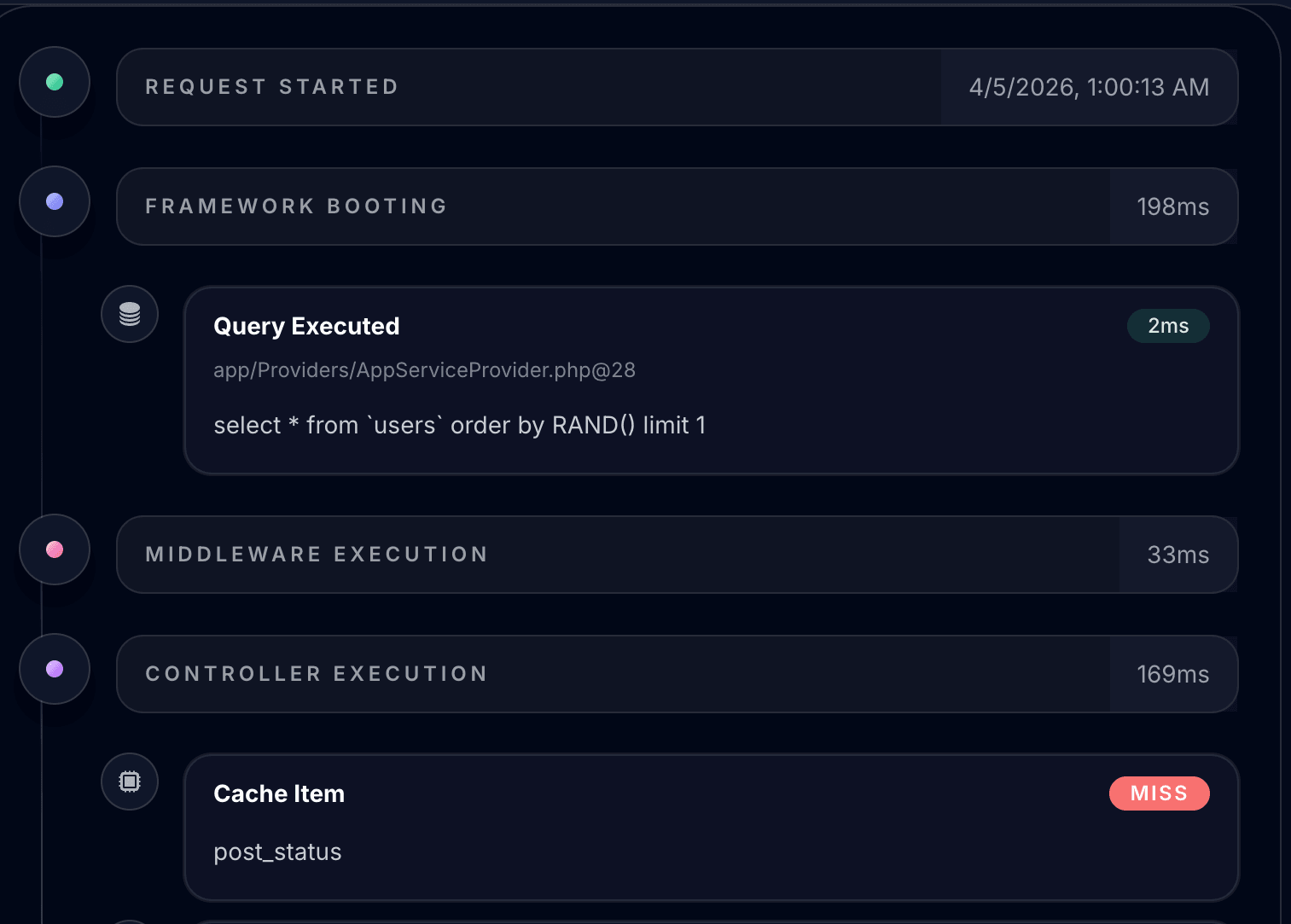Click the purple Controller Execution marker dot
1291x924 pixels.
[55, 669]
